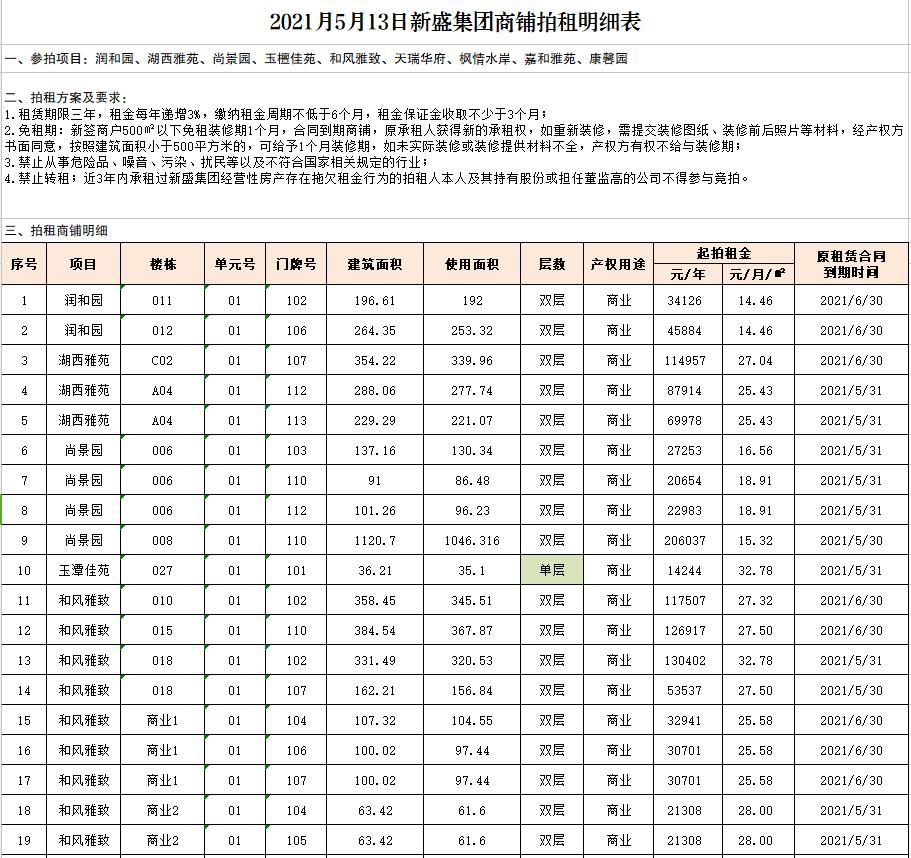Click building cell C02

coord(162,360)
